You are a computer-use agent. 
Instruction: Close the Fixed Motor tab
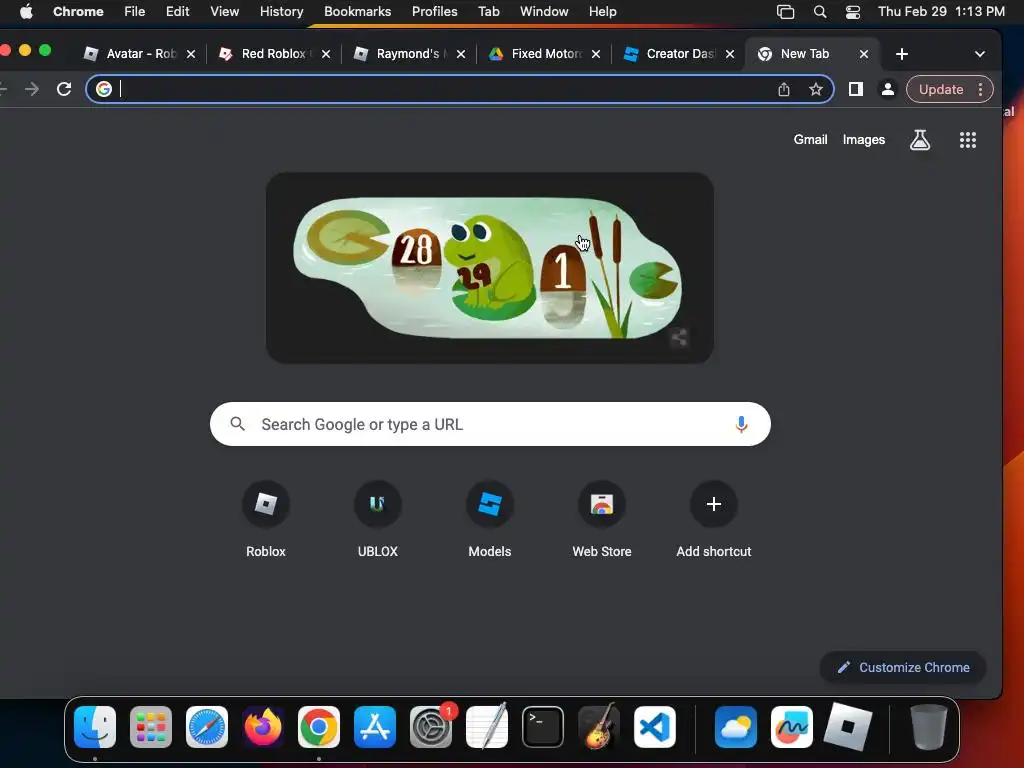596,54
